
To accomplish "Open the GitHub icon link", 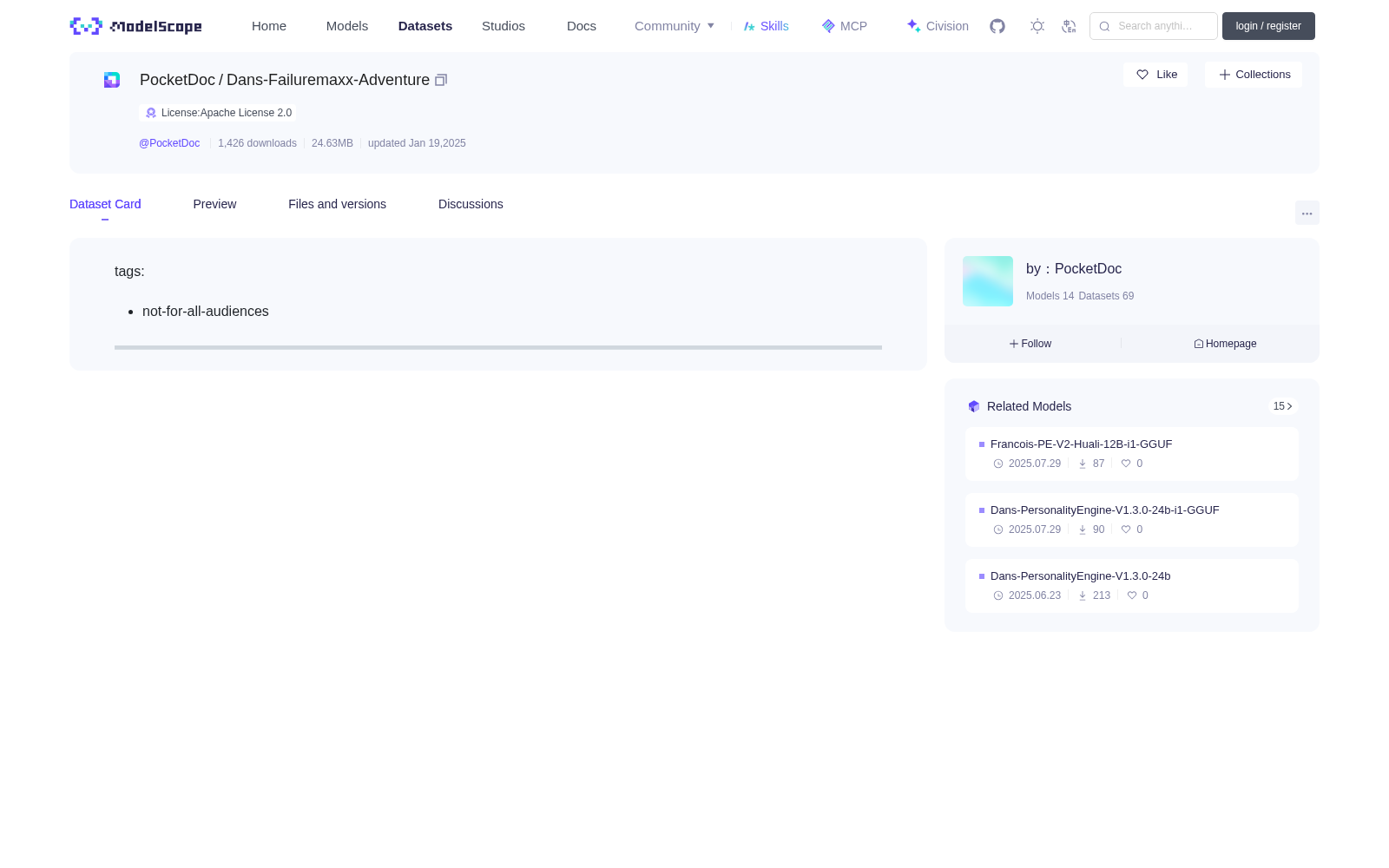I will click(x=997, y=26).
